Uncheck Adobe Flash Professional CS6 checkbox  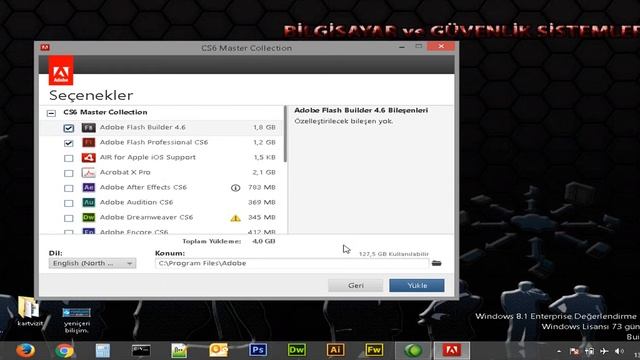(x=69, y=143)
